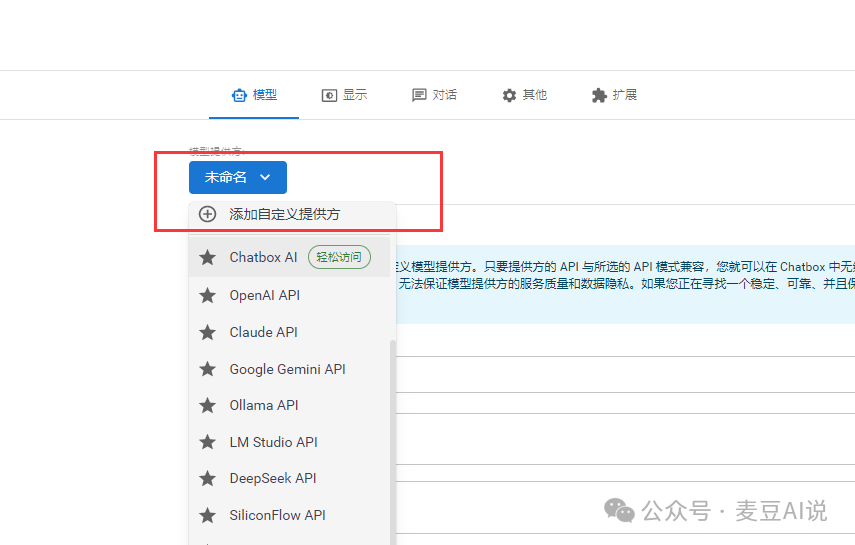Switch to the 显示 tab
The height and width of the screenshot is (545, 855).
click(x=344, y=95)
